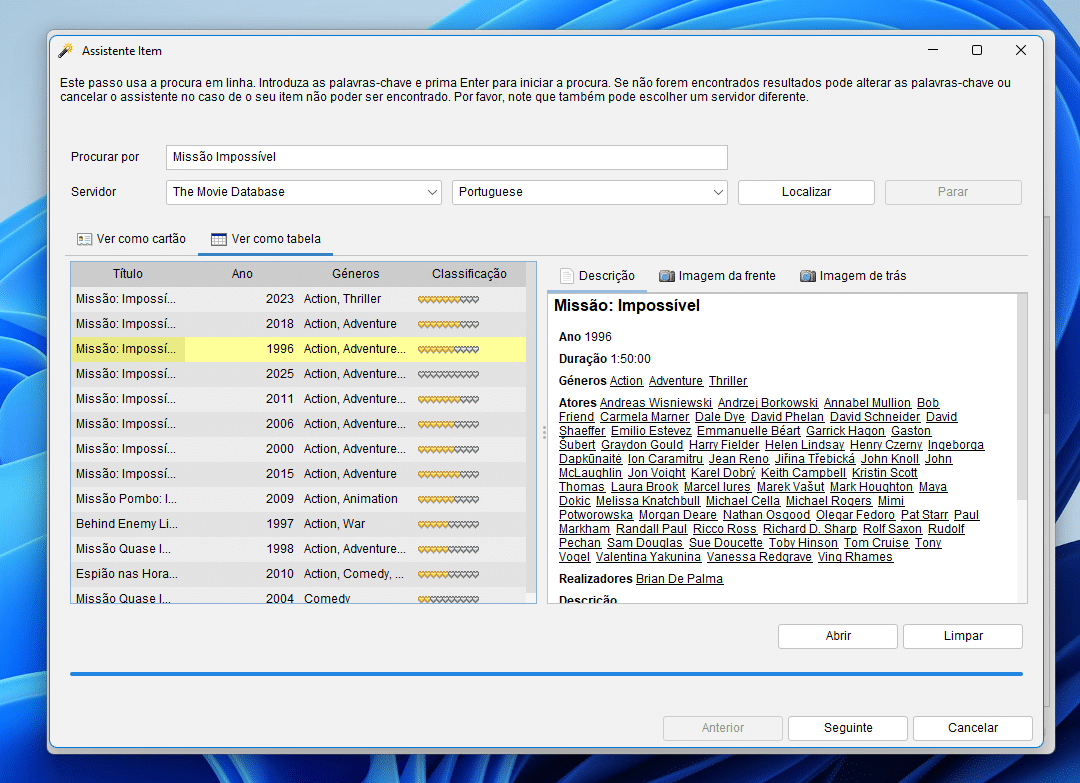Click the Procurar por search field
Viewport: 1080px width, 783px height.
(446, 157)
